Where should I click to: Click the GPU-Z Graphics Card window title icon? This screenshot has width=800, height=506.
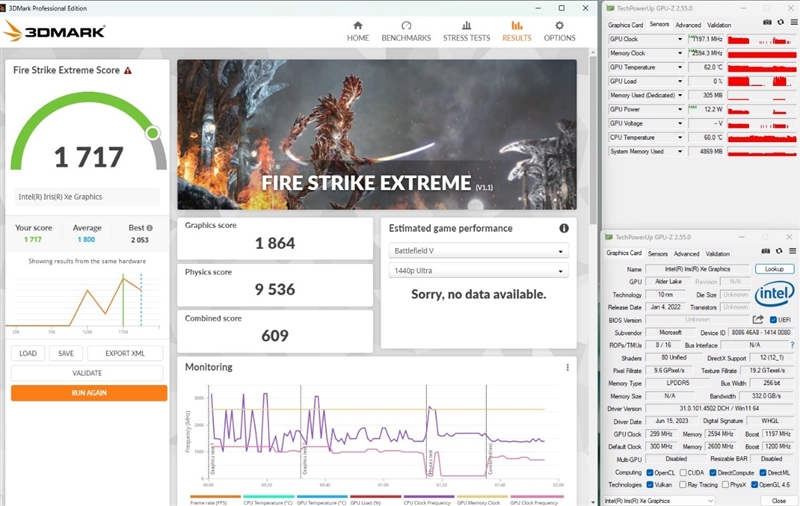click(x=609, y=237)
